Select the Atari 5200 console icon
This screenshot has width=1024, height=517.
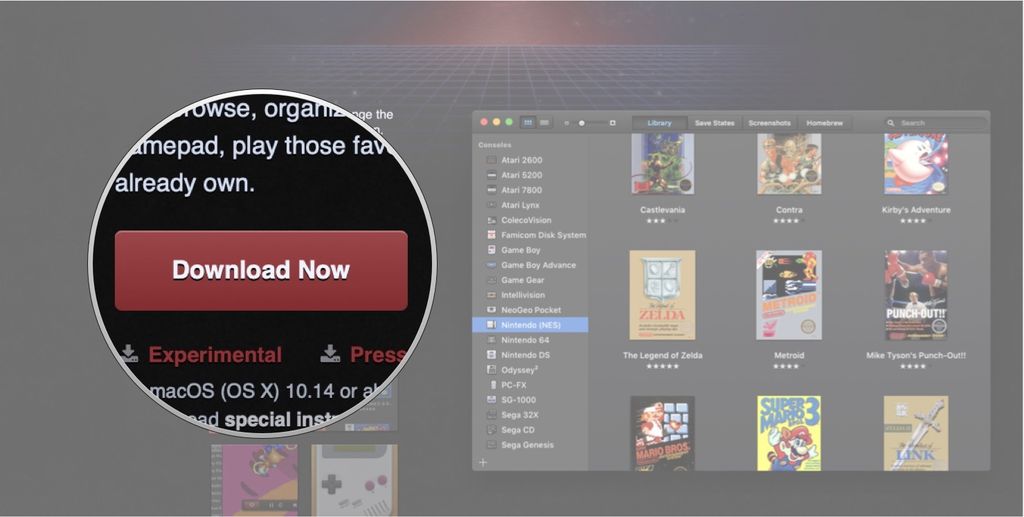tap(492, 175)
